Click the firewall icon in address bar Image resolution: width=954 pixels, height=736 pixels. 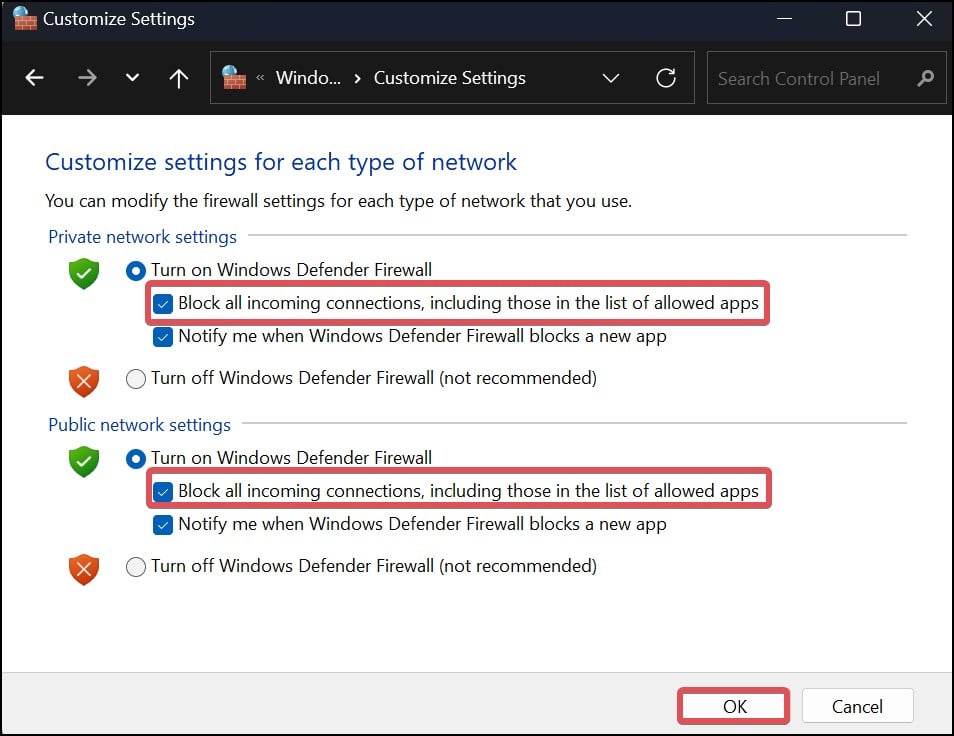pos(234,78)
